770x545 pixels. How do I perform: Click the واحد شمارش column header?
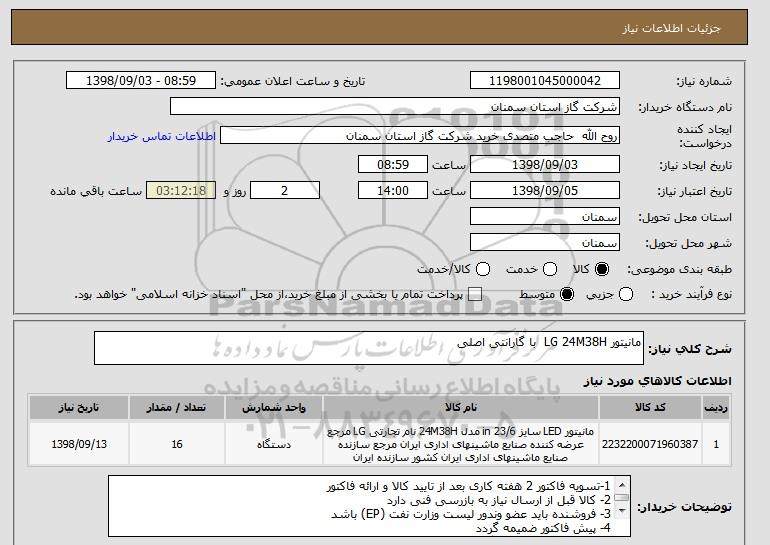point(274,408)
